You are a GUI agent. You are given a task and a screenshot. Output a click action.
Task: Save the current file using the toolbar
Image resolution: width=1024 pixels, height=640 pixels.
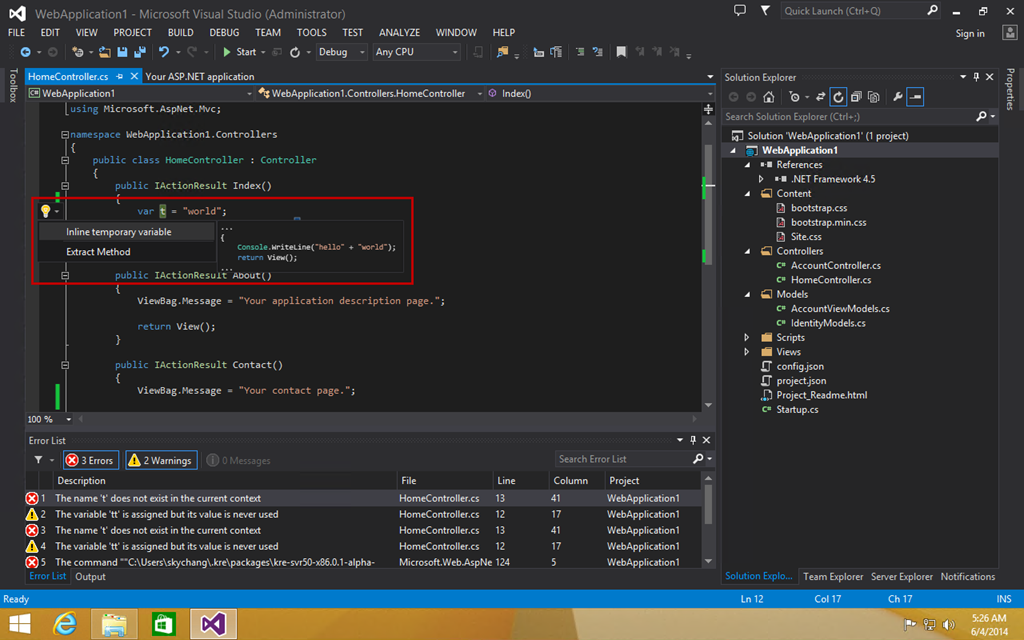[122, 52]
